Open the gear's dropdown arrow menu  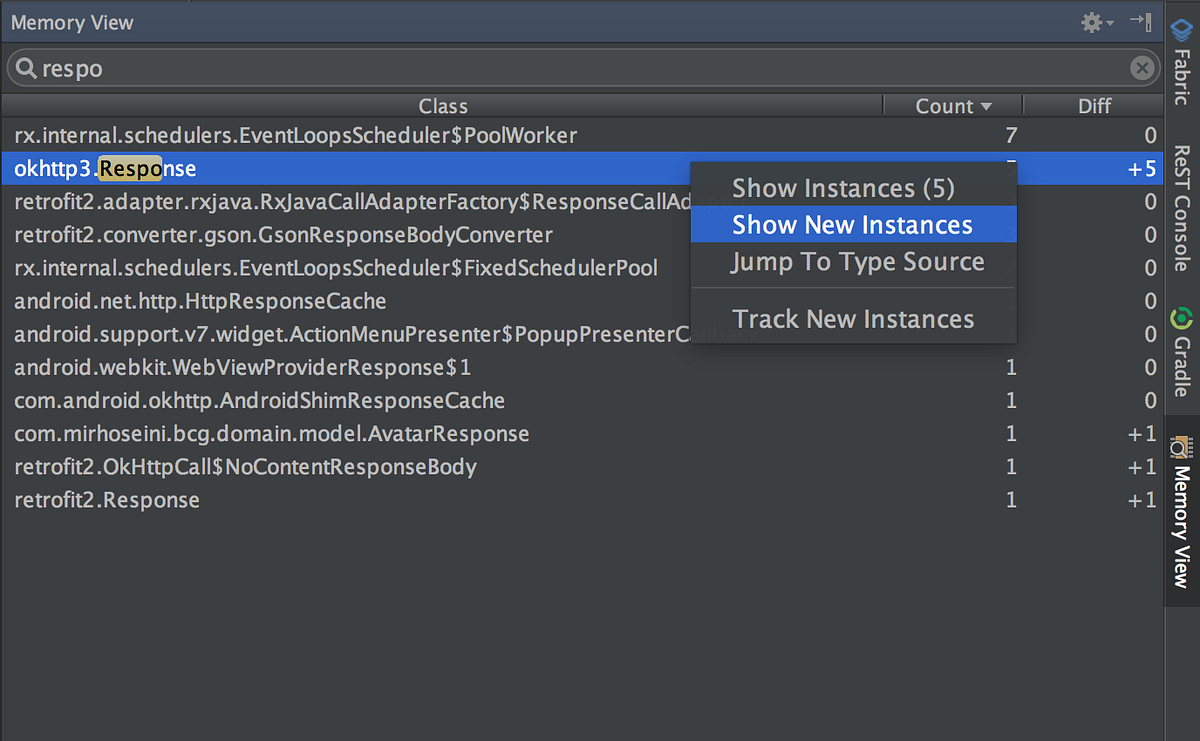pos(1108,22)
